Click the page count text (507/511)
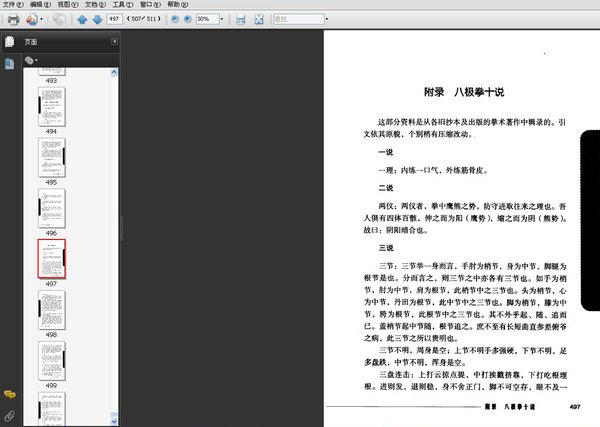Viewport: 600px width, 427px height. tap(144, 19)
